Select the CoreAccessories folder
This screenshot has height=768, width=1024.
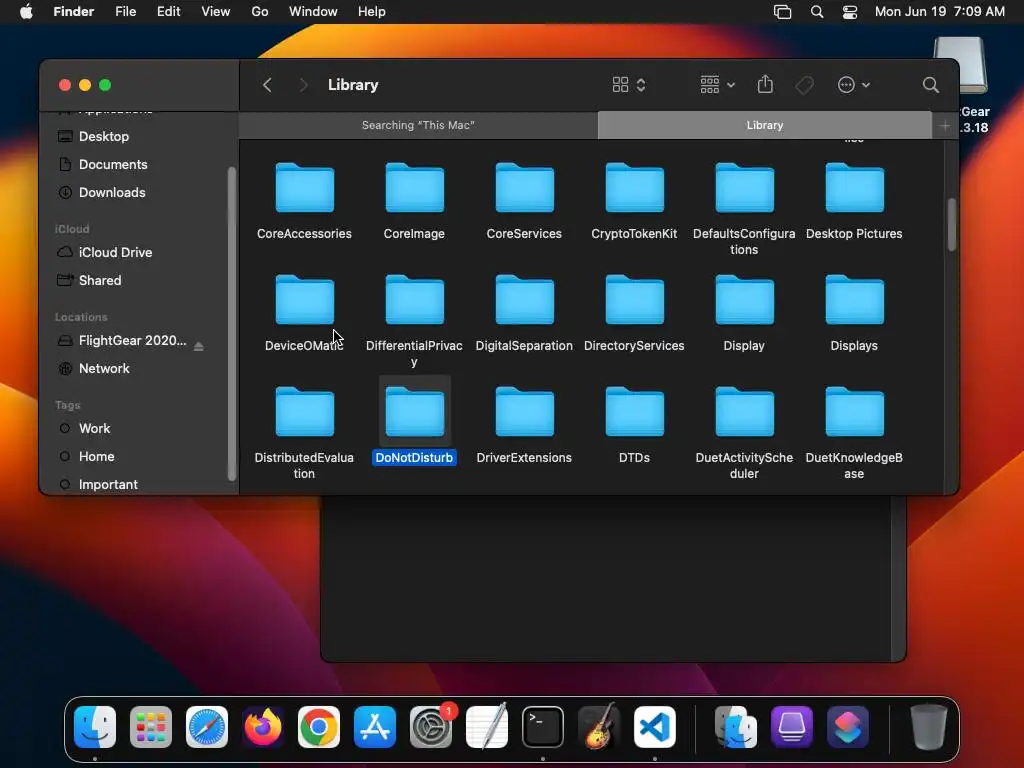pyautogui.click(x=304, y=188)
